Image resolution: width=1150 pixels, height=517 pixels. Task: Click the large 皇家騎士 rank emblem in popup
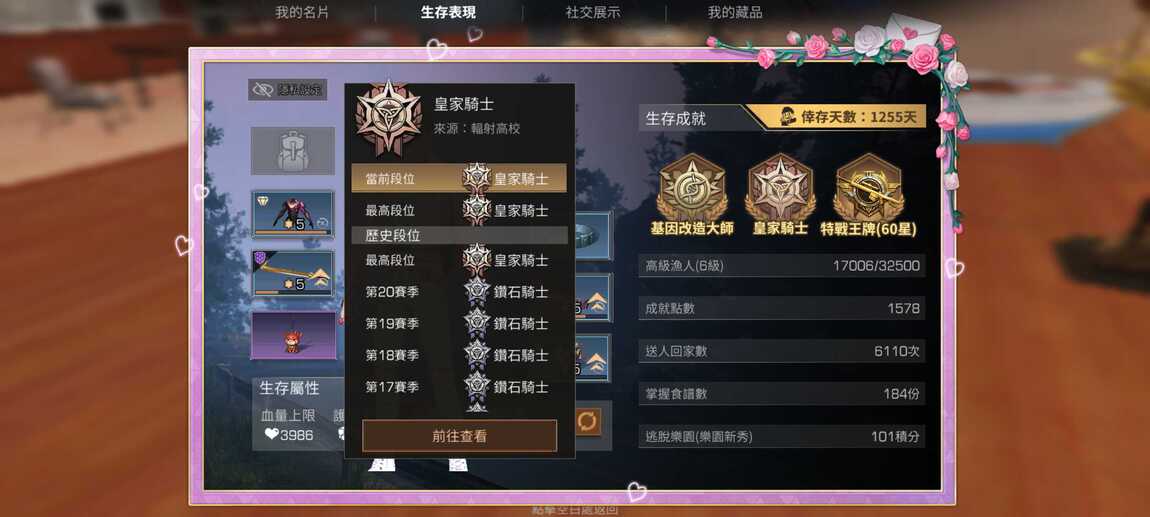[389, 118]
